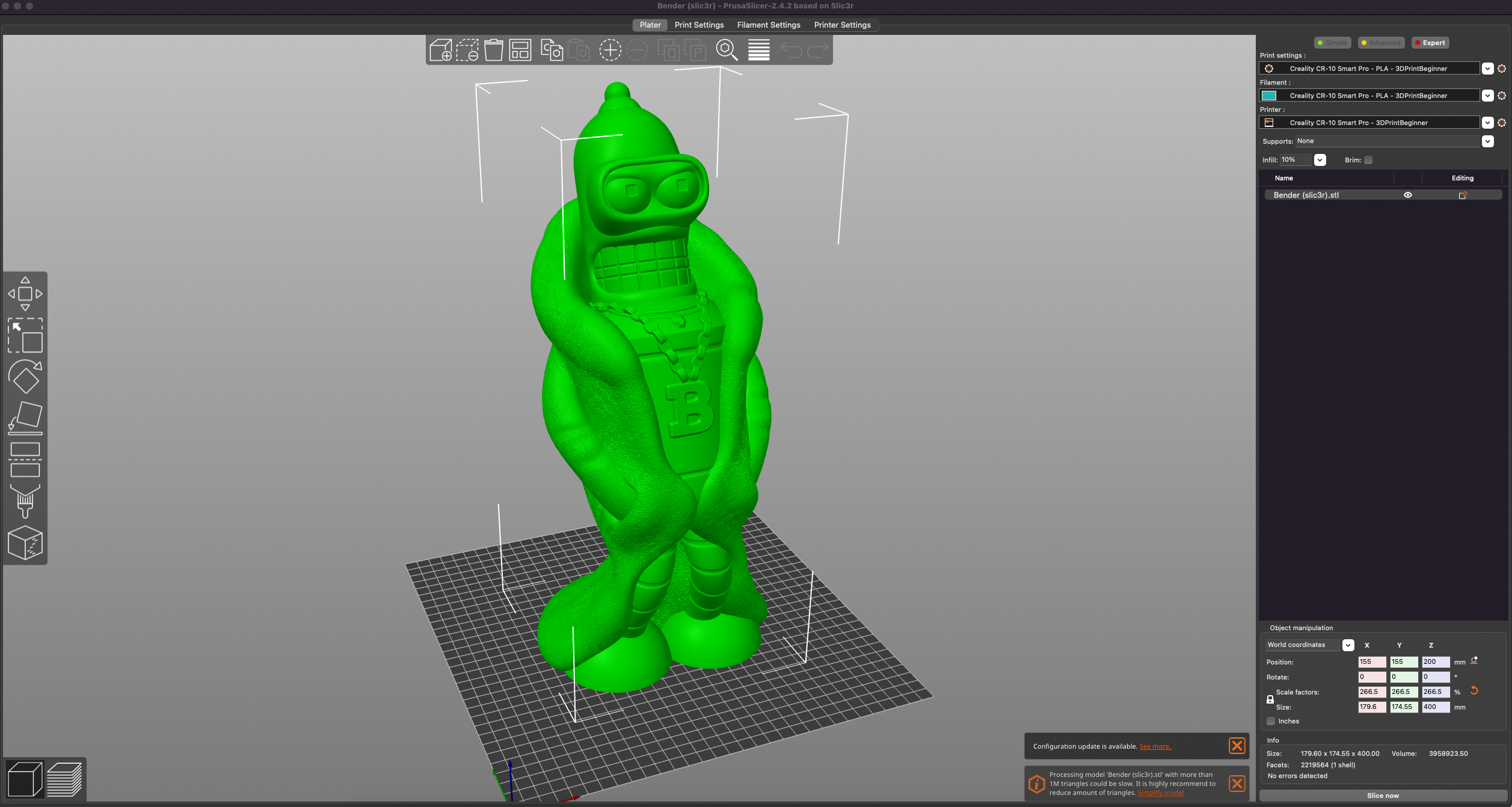Remove an instance with minus circle icon

pyautogui.click(x=637, y=50)
